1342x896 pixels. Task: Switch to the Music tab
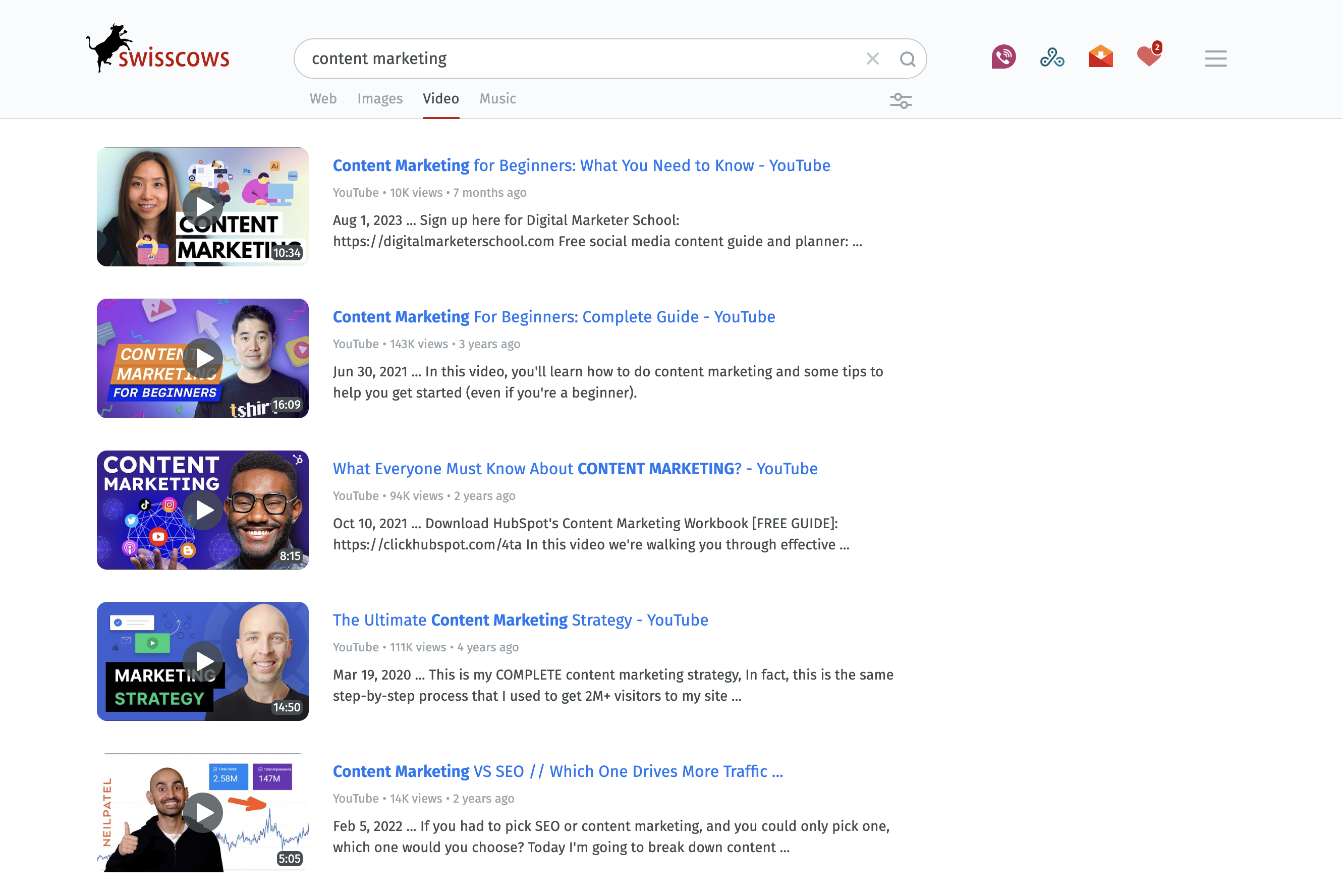coord(497,98)
